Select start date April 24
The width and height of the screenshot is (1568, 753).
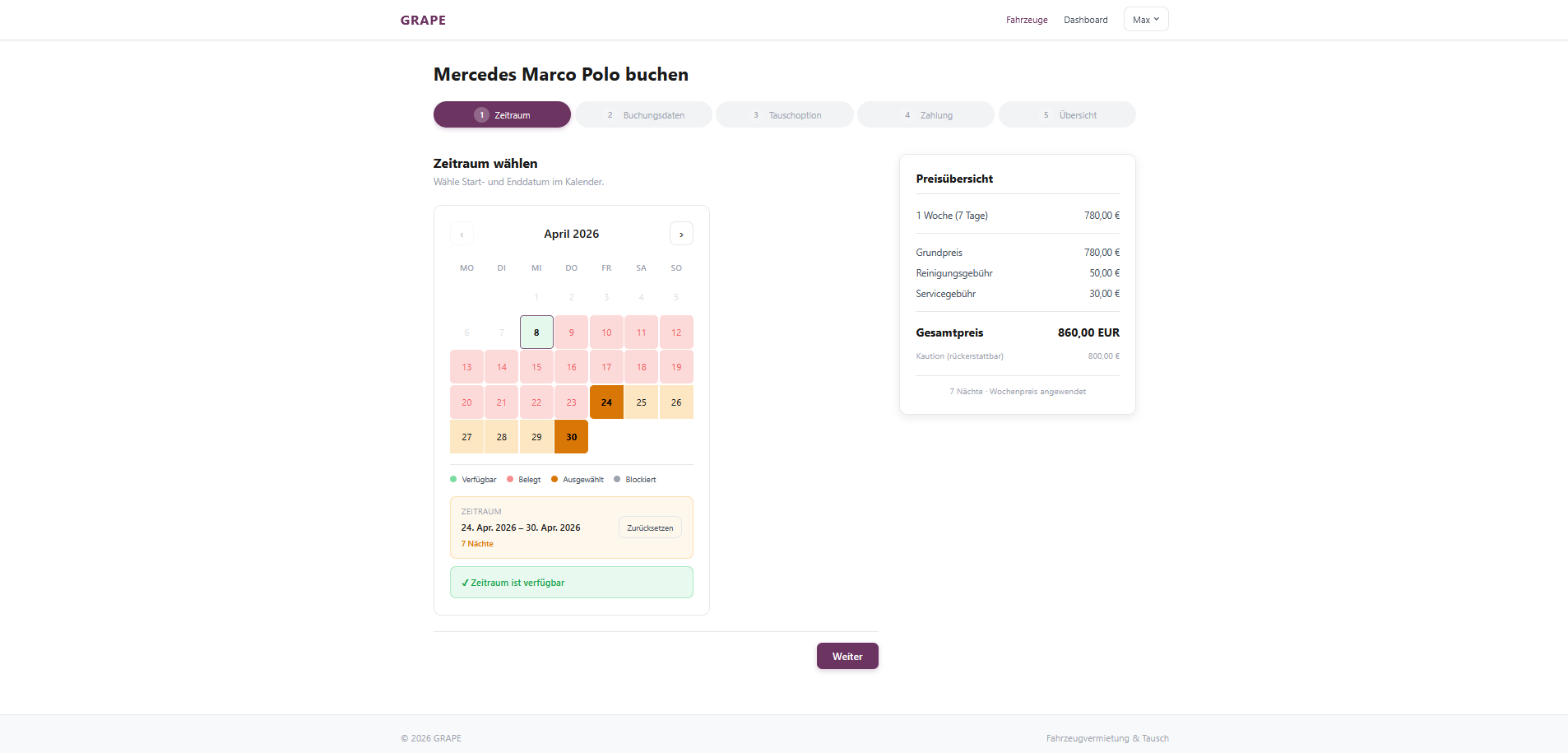coord(606,402)
